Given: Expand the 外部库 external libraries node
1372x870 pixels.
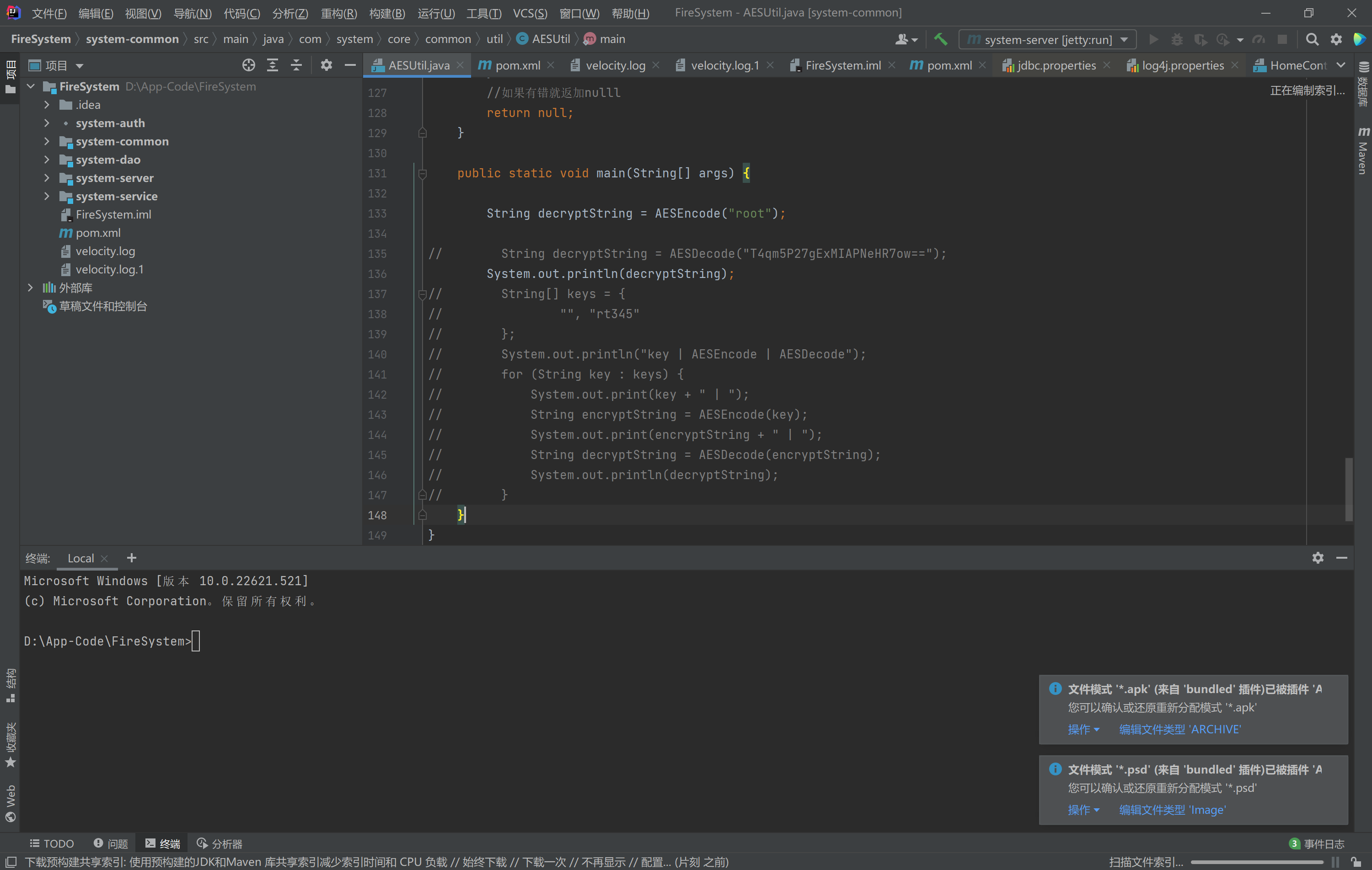Looking at the screenshot, I should [31, 288].
